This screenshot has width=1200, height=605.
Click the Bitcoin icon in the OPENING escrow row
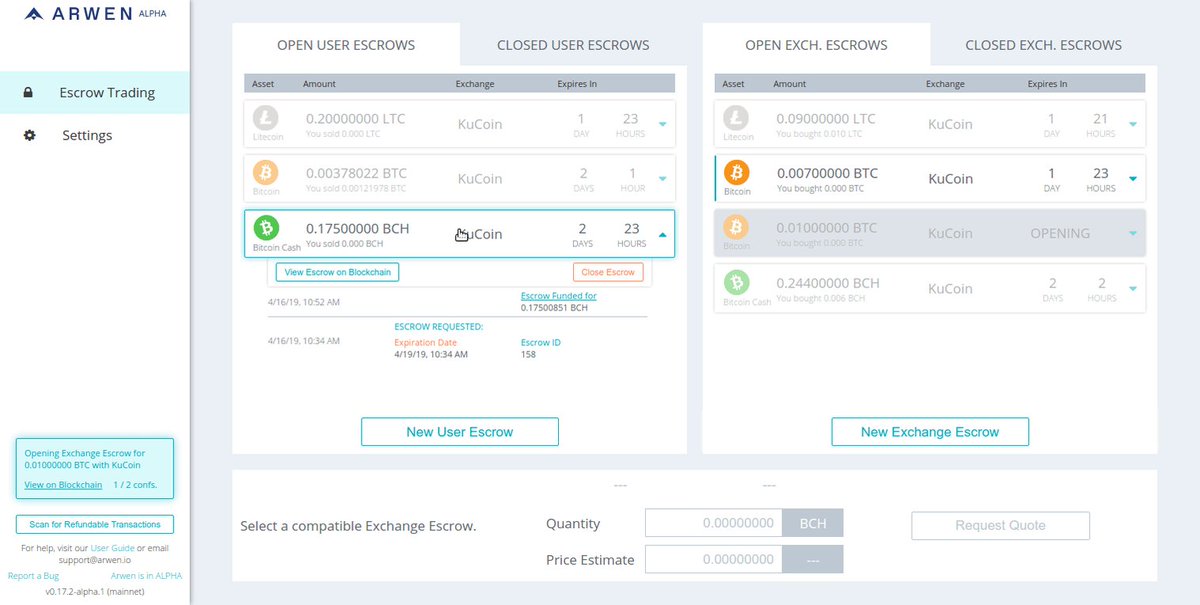737,228
